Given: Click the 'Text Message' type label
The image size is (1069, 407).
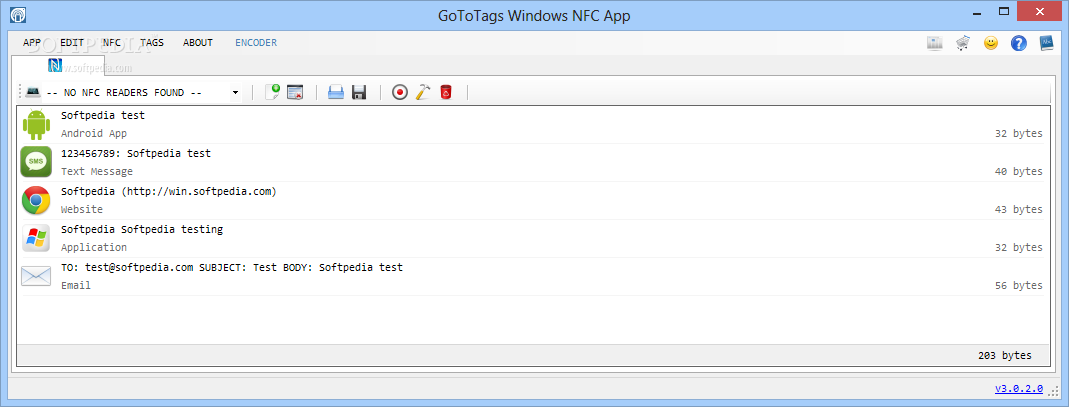Looking at the screenshot, I should tap(97, 172).
